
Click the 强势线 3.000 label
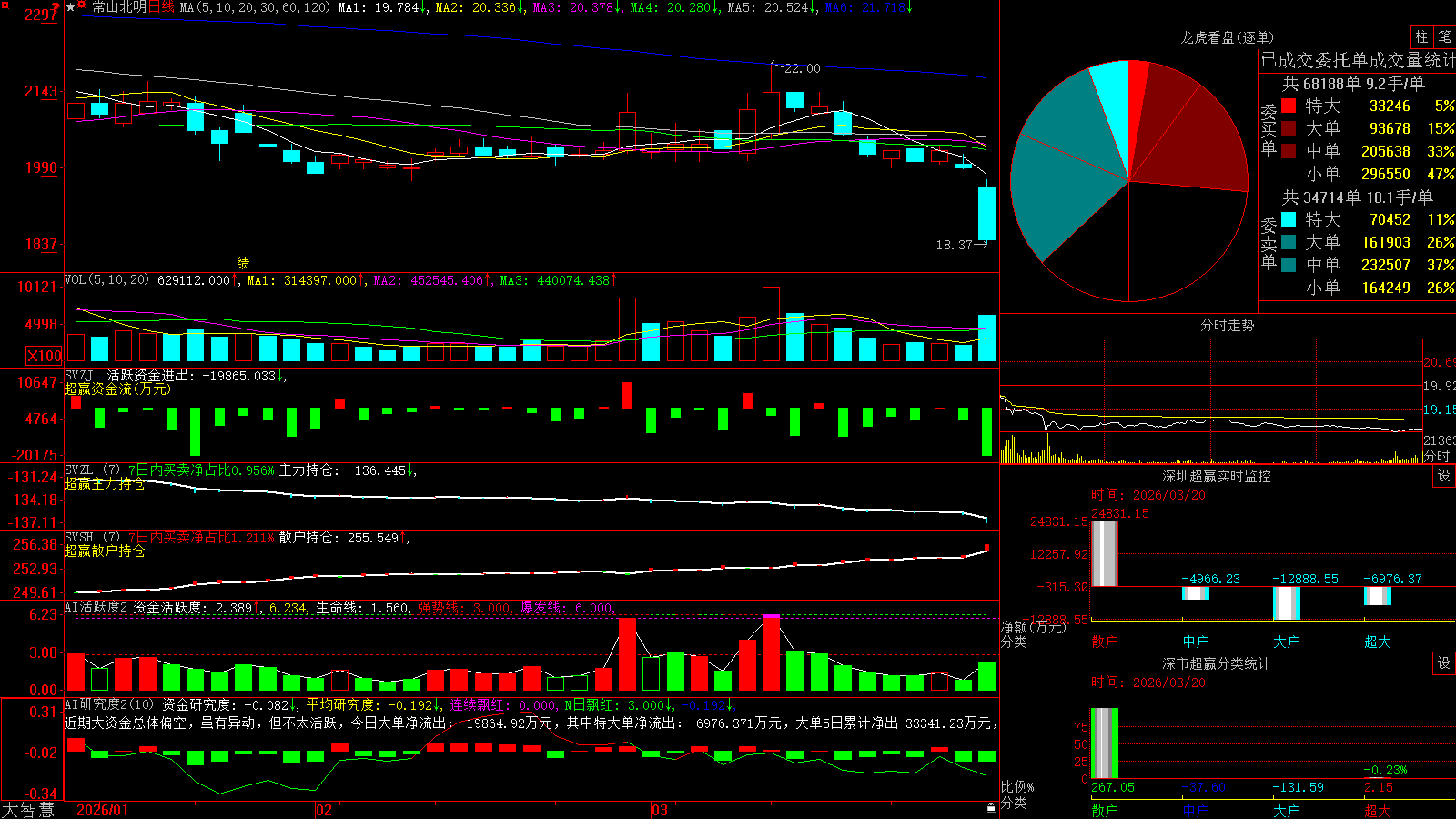[464, 608]
